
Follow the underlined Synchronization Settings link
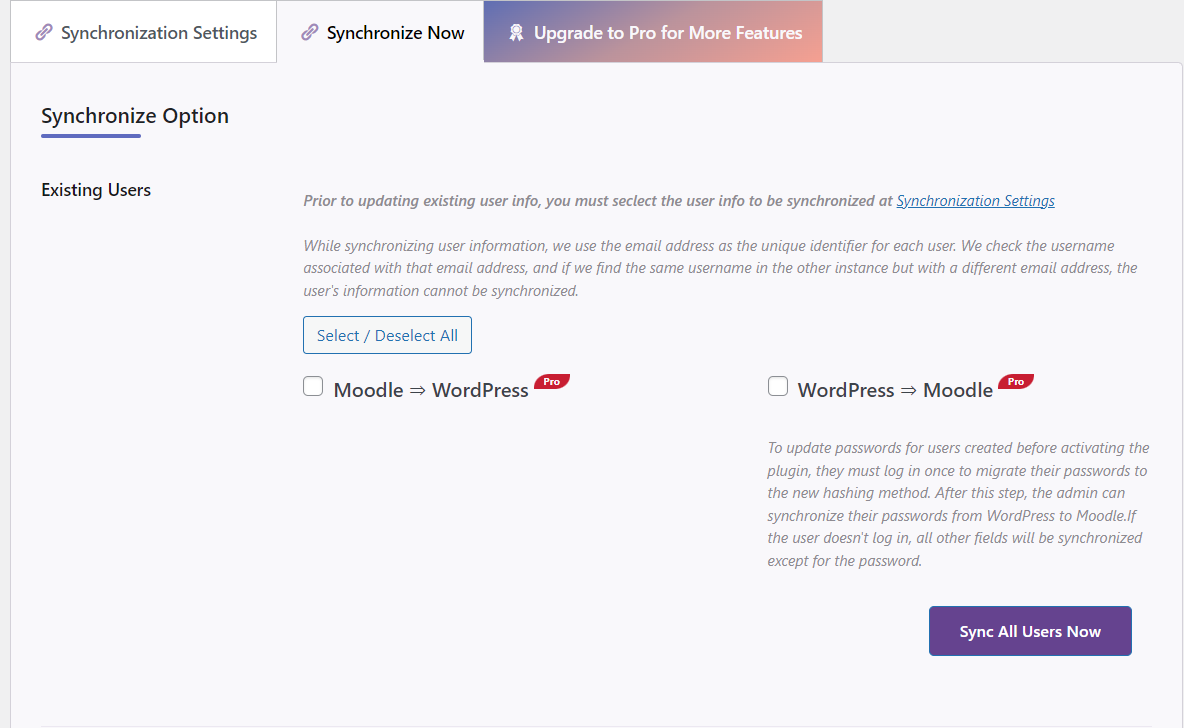click(x=975, y=200)
